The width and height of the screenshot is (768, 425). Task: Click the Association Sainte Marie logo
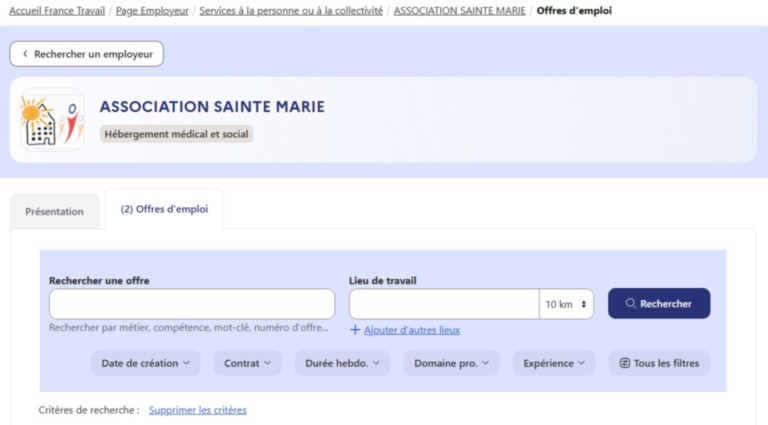click(x=52, y=119)
